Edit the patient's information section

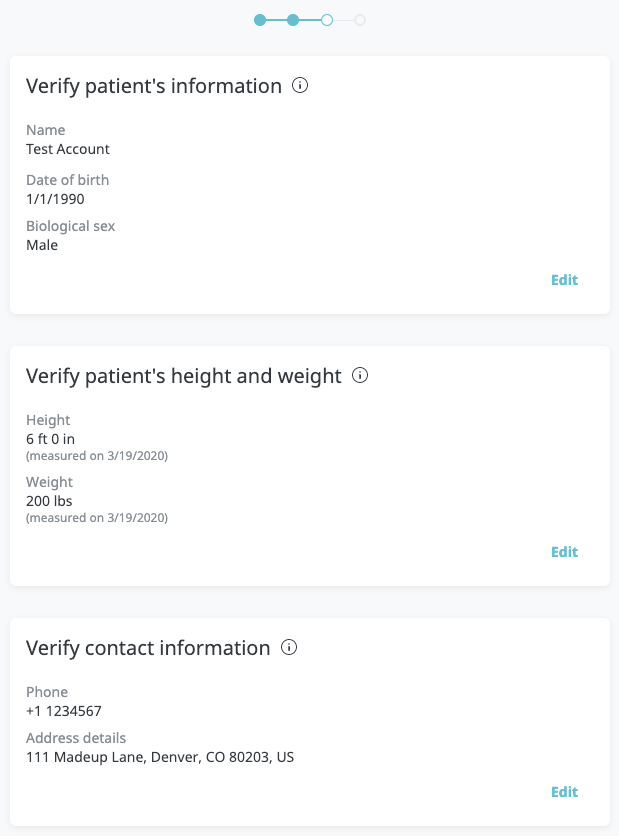coord(564,280)
